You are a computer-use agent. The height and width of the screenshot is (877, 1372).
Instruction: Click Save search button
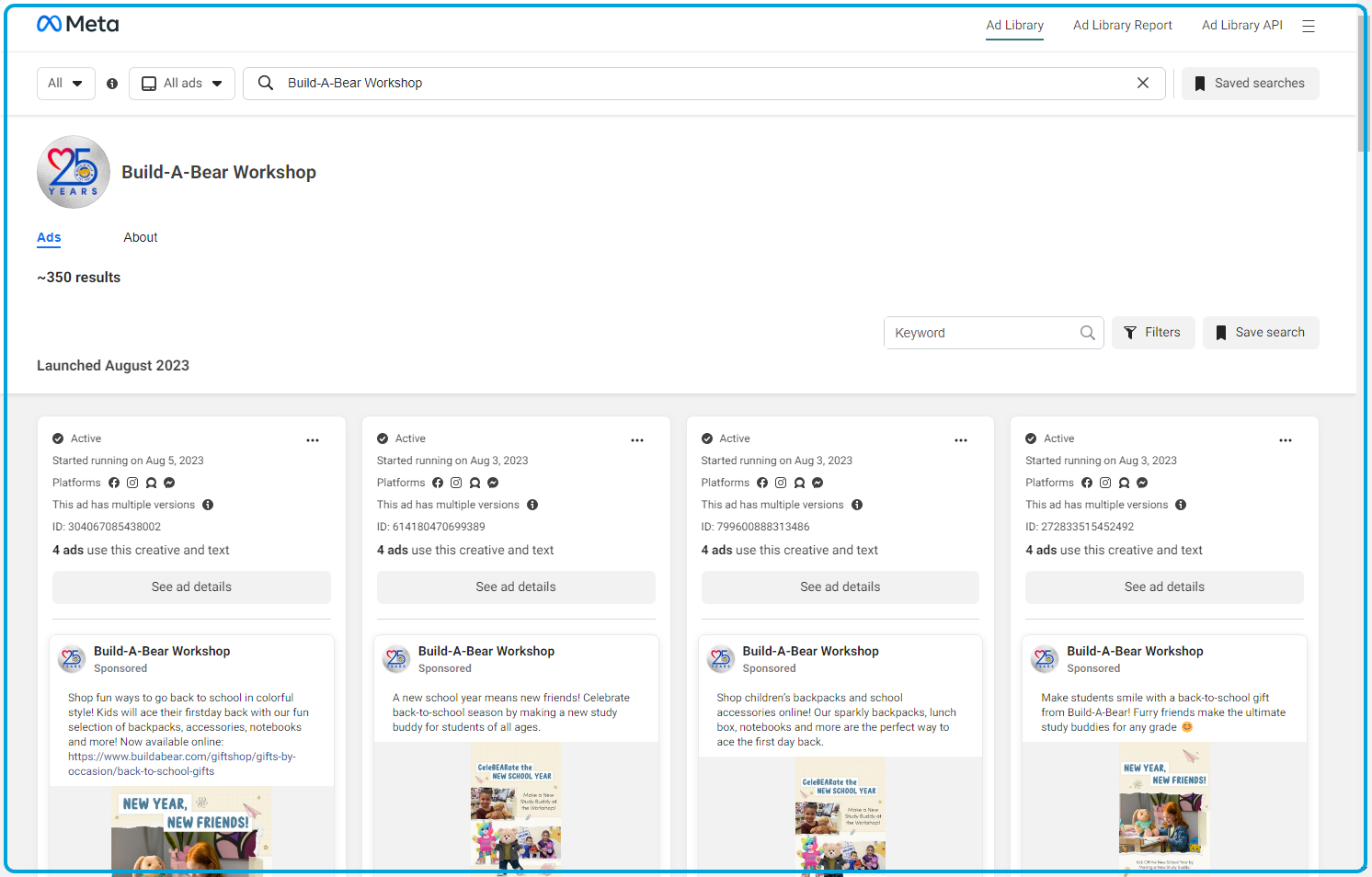pos(1261,333)
